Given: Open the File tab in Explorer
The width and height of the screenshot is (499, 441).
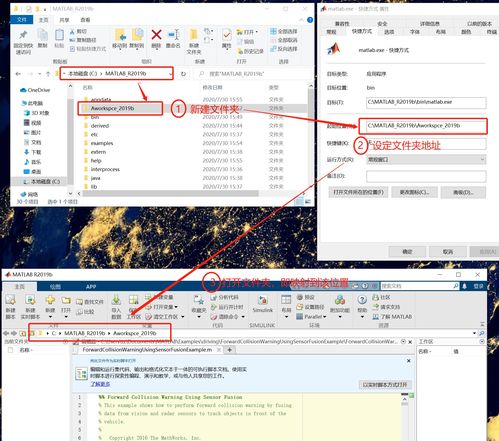Looking at the screenshot, I should tap(22, 20).
